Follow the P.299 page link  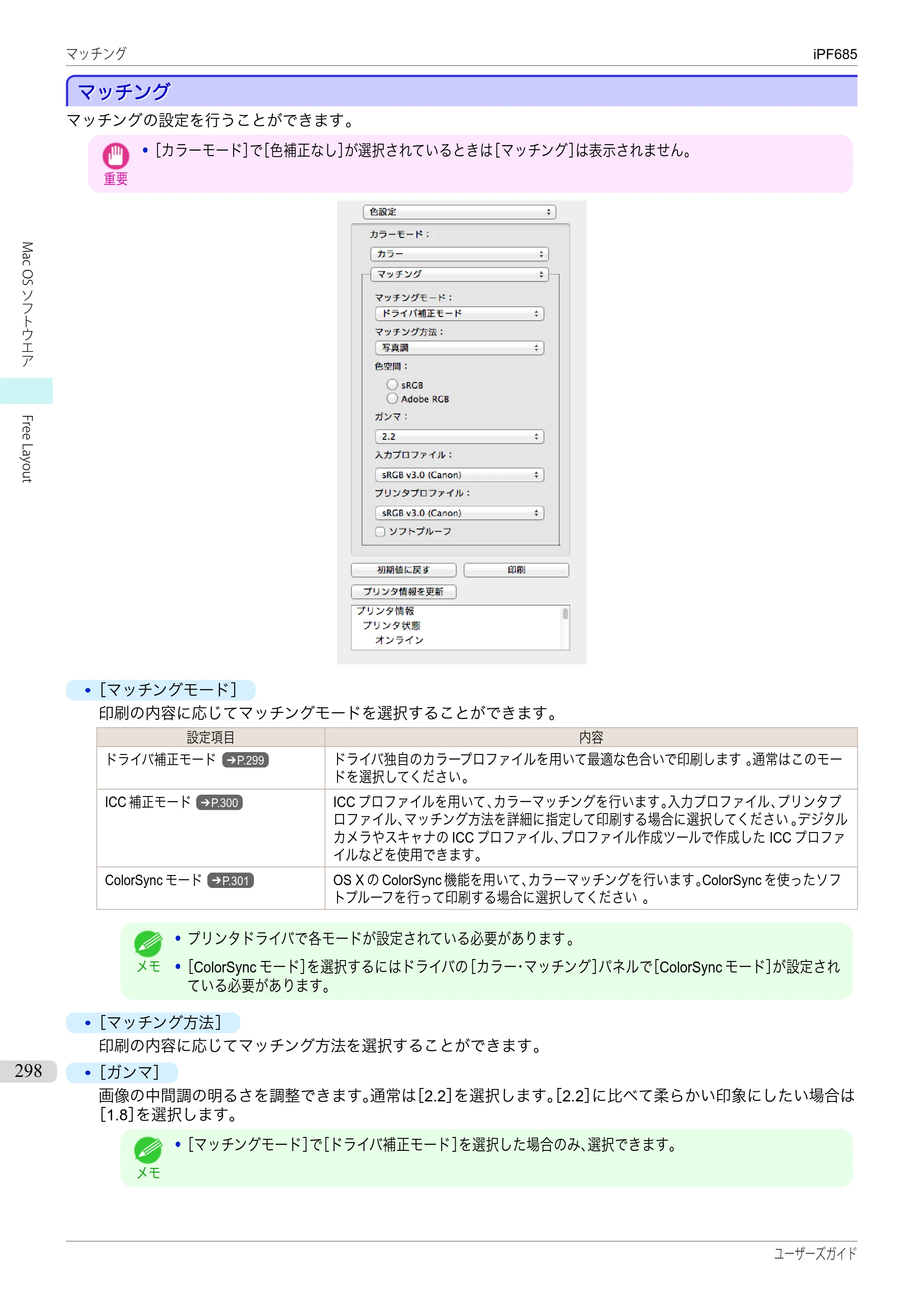click(245, 760)
